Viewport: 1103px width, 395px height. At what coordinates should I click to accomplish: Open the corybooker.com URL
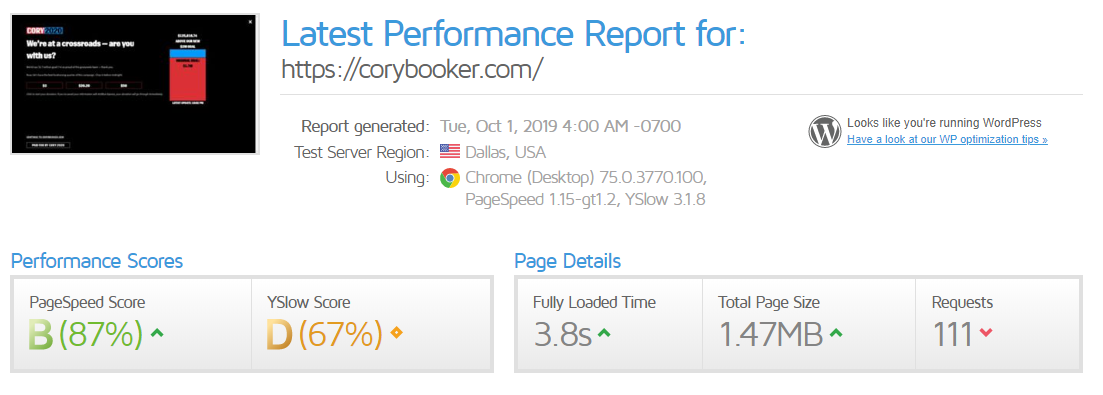412,70
